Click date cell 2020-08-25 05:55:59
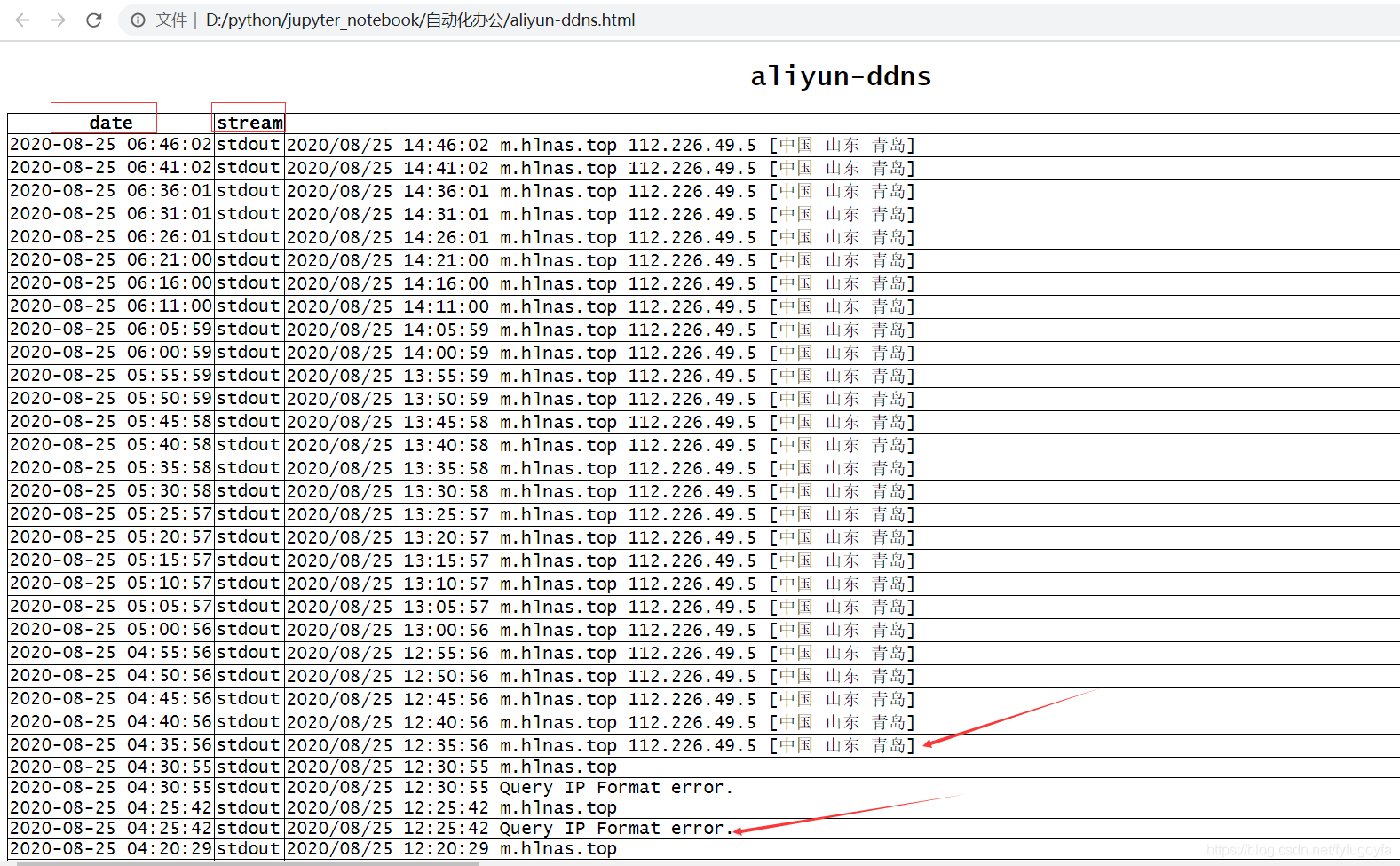1400x866 pixels. coord(111,376)
